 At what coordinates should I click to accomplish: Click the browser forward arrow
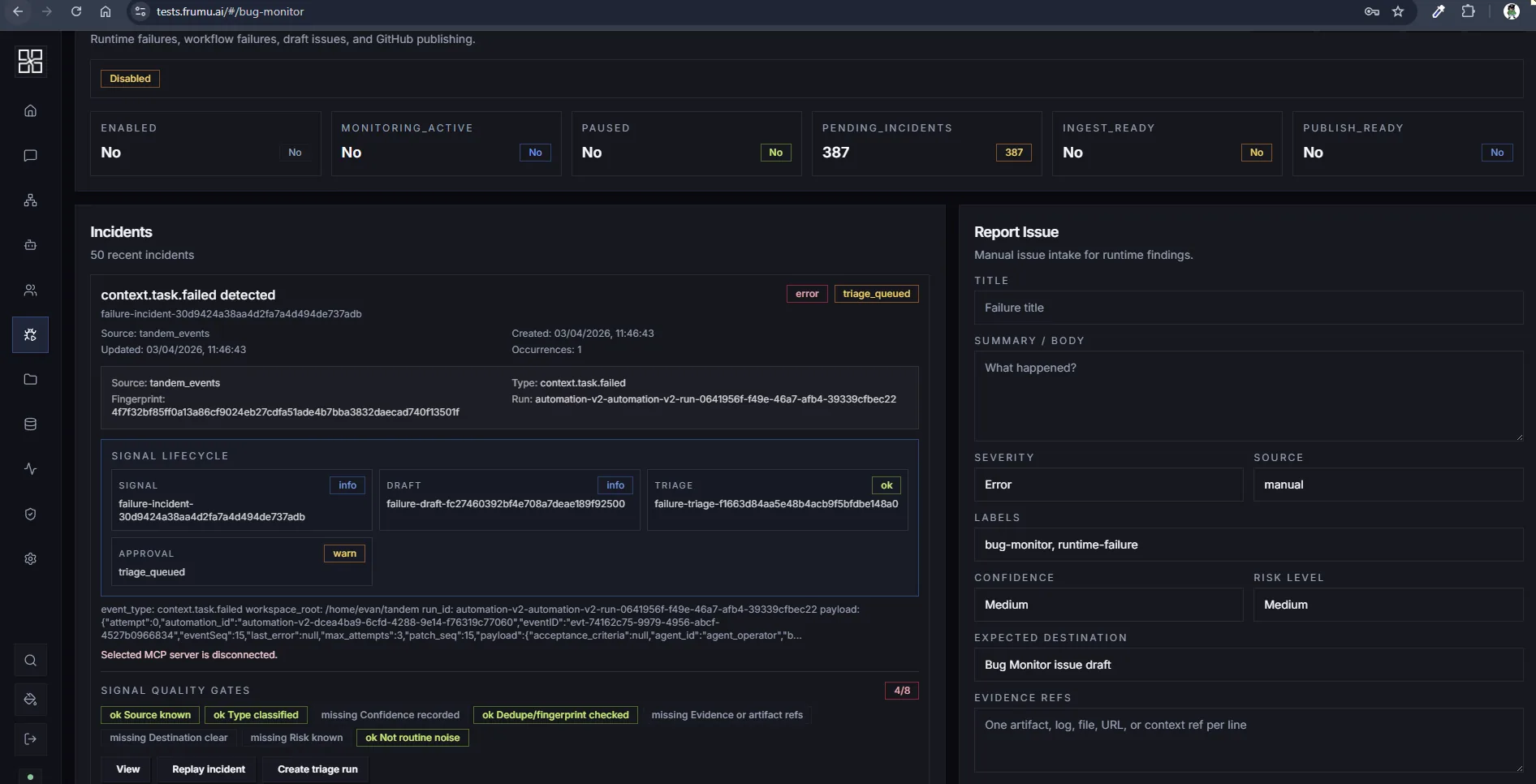point(46,11)
